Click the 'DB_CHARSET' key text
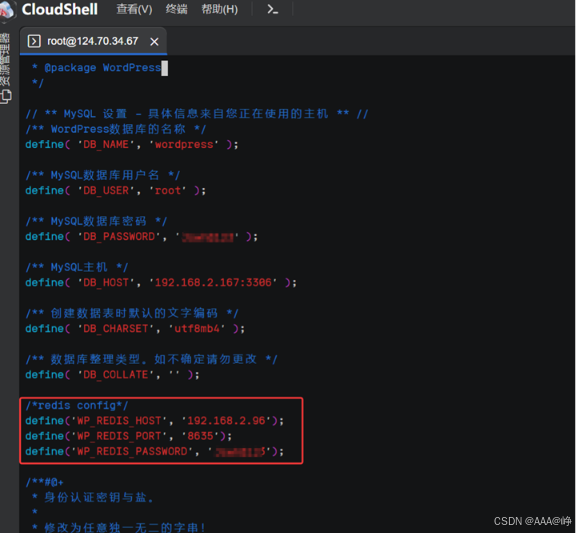The width and height of the screenshot is (576, 533). (x=116, y=328)
